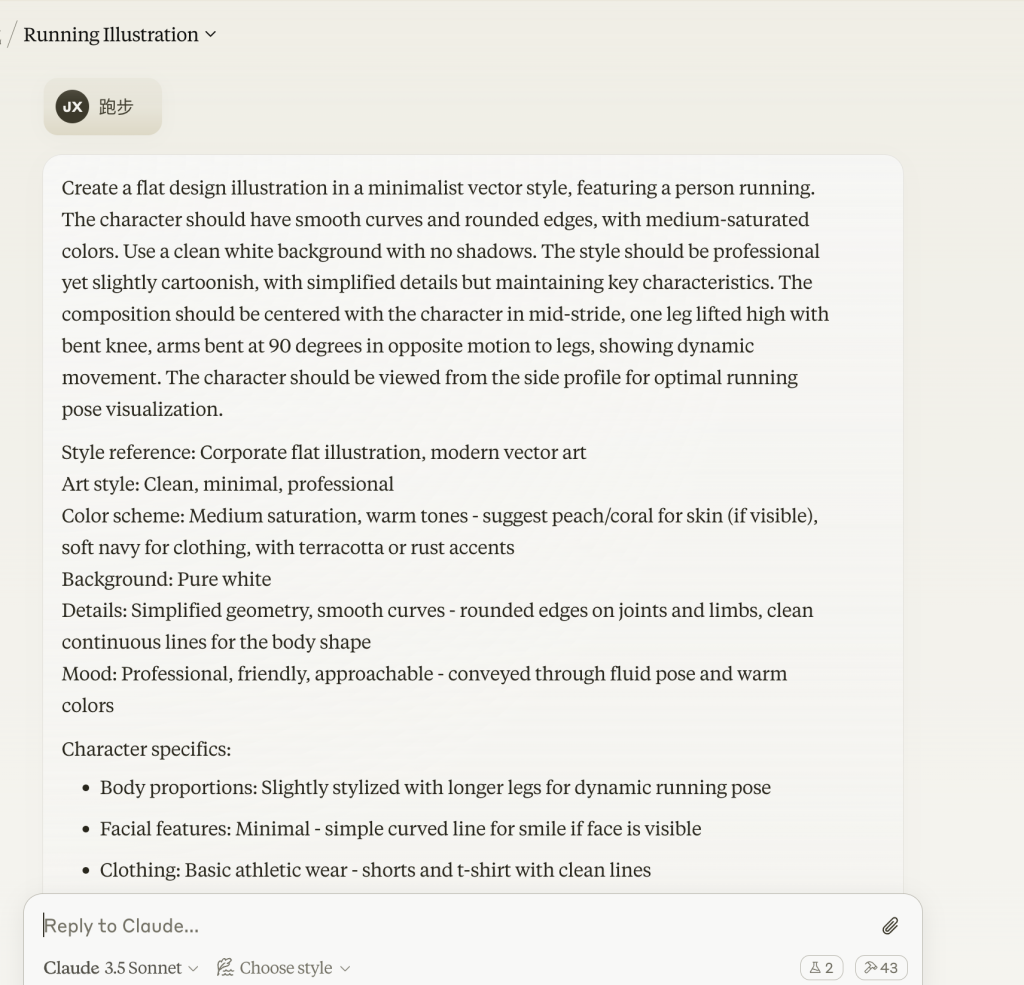Click the quill style icon beside Choose style
The image size is (1024, 985).
click(225, 967)
